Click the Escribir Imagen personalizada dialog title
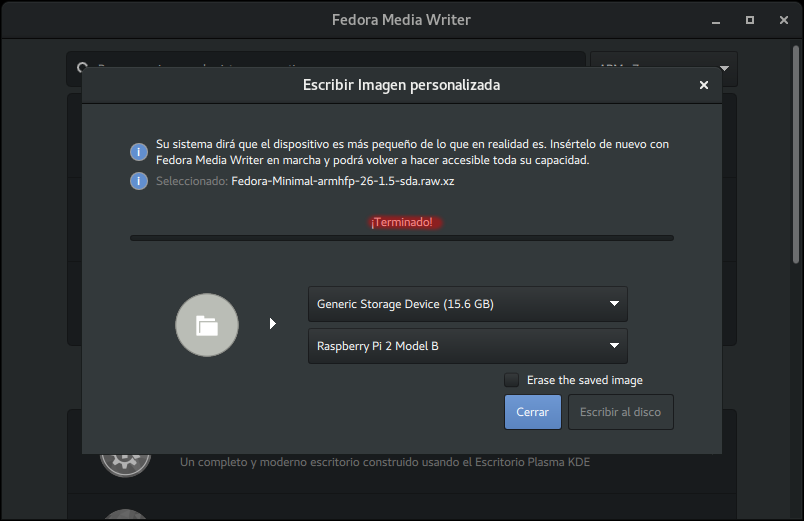 [401, 85]
